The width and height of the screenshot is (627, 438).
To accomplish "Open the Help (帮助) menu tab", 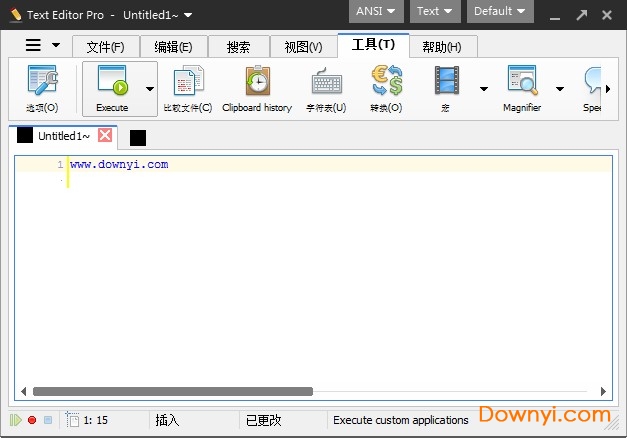I will coord(443,47).
